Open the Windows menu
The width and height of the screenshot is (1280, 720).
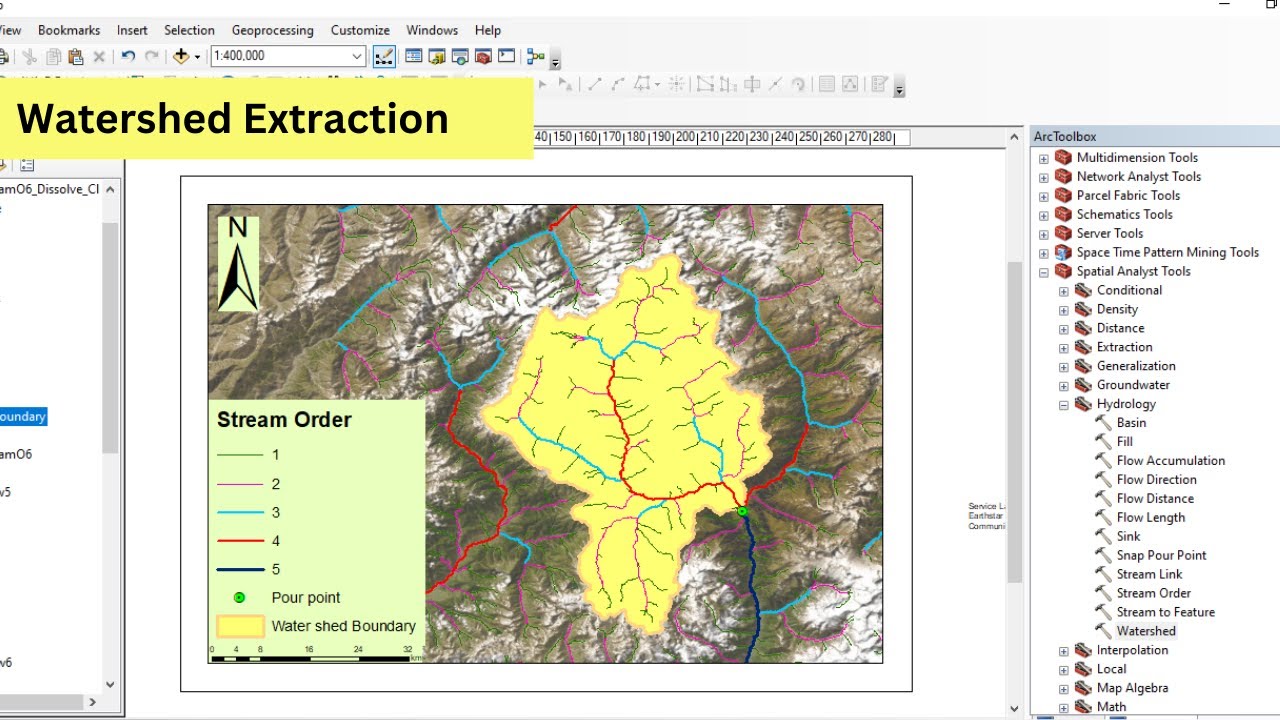point(432,30)
